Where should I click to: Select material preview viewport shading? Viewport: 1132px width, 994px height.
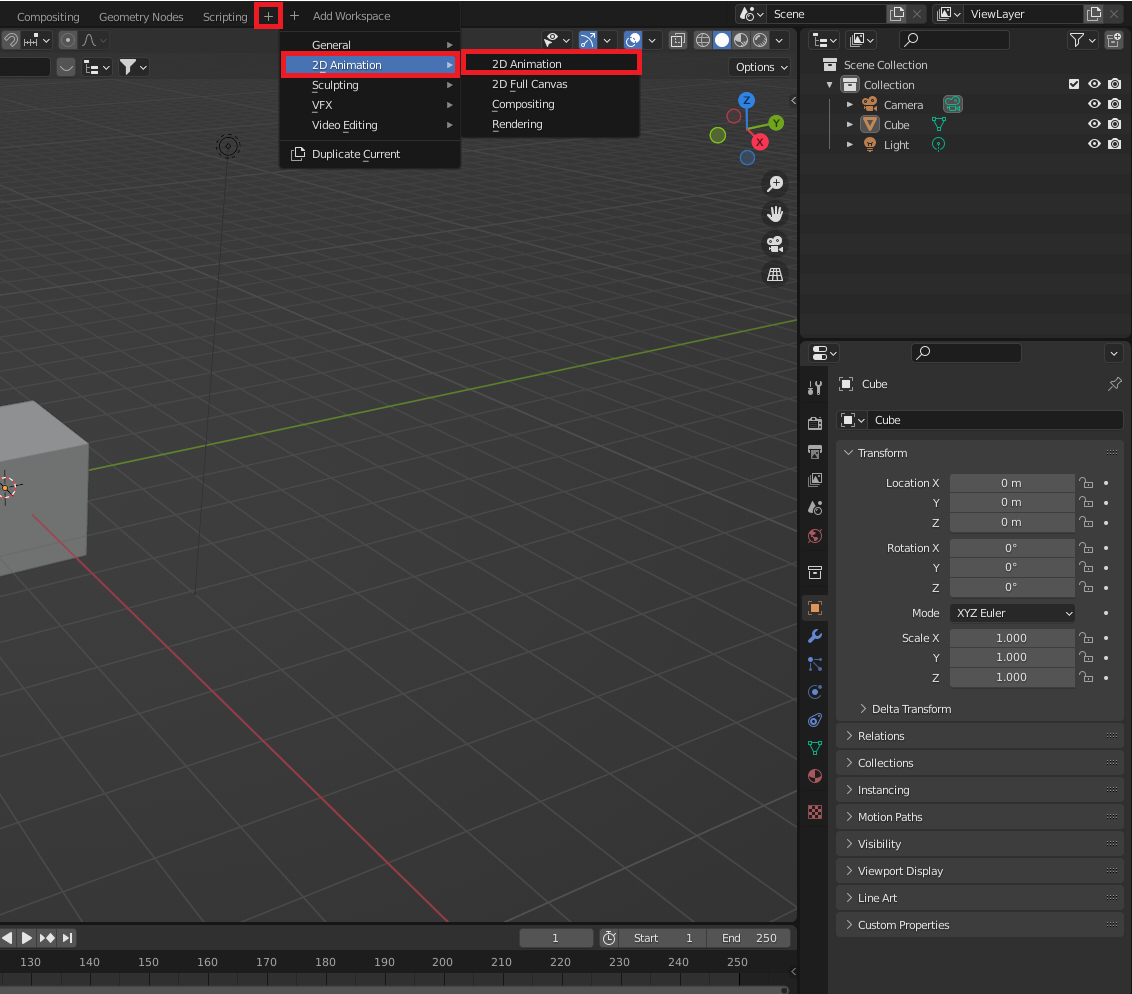point(741,40)
